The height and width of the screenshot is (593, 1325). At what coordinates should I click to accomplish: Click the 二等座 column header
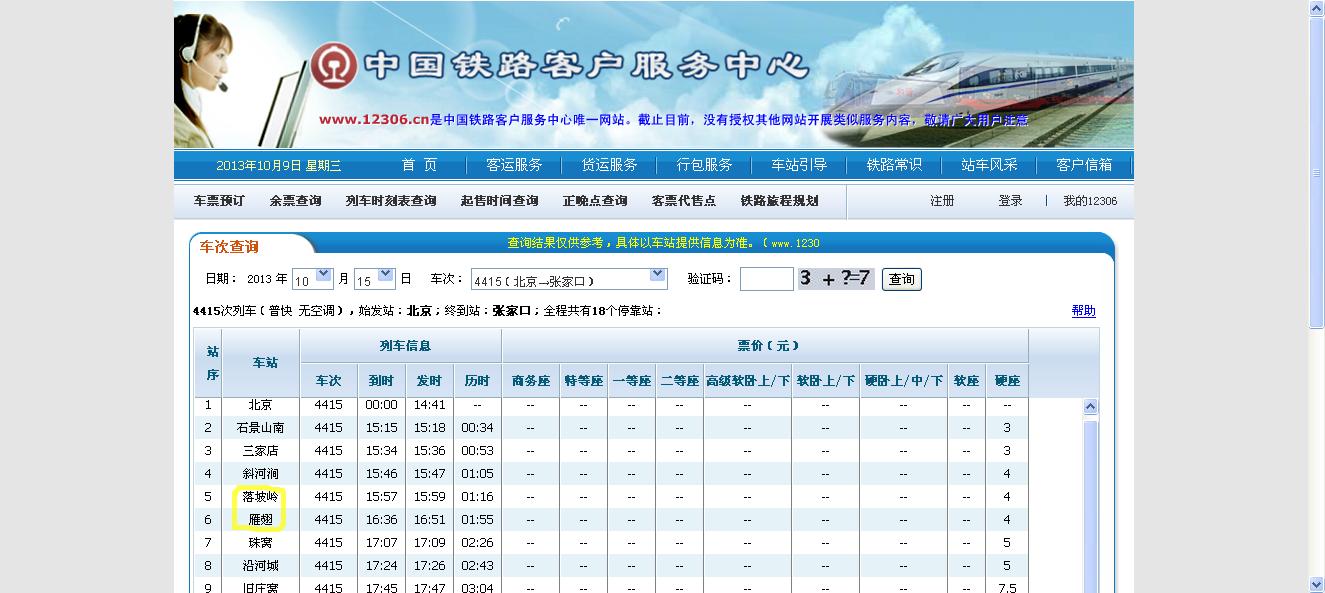[679, 381]
